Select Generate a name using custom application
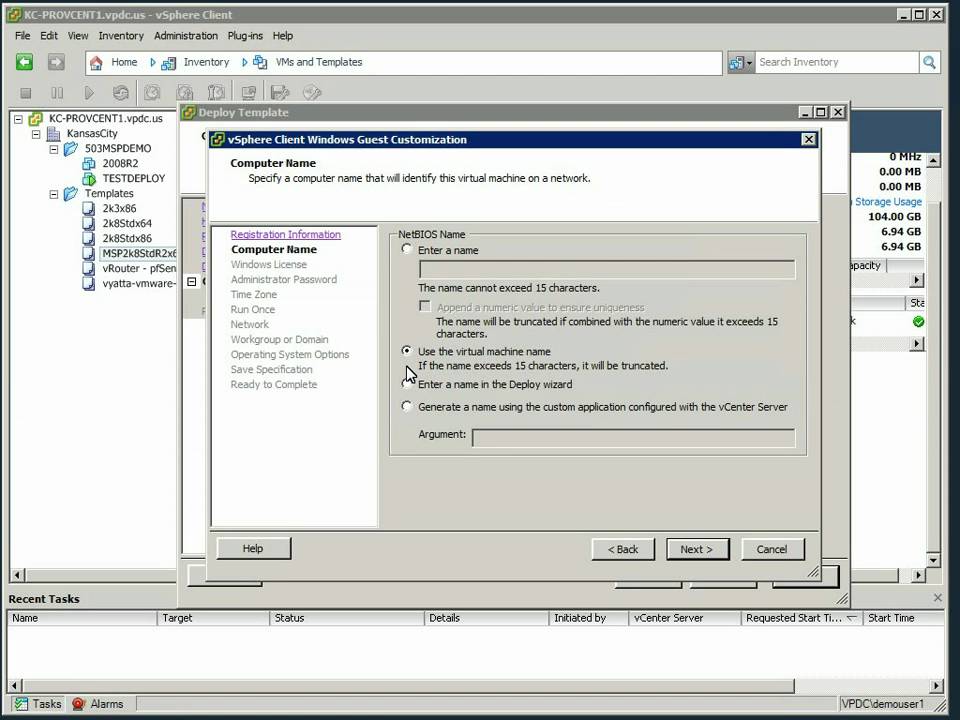 407,406
